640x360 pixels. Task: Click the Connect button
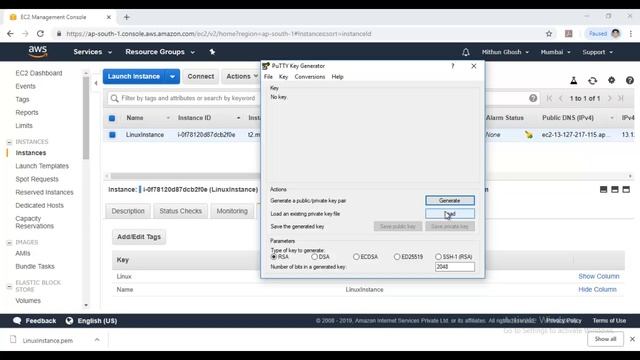point(200,76)
